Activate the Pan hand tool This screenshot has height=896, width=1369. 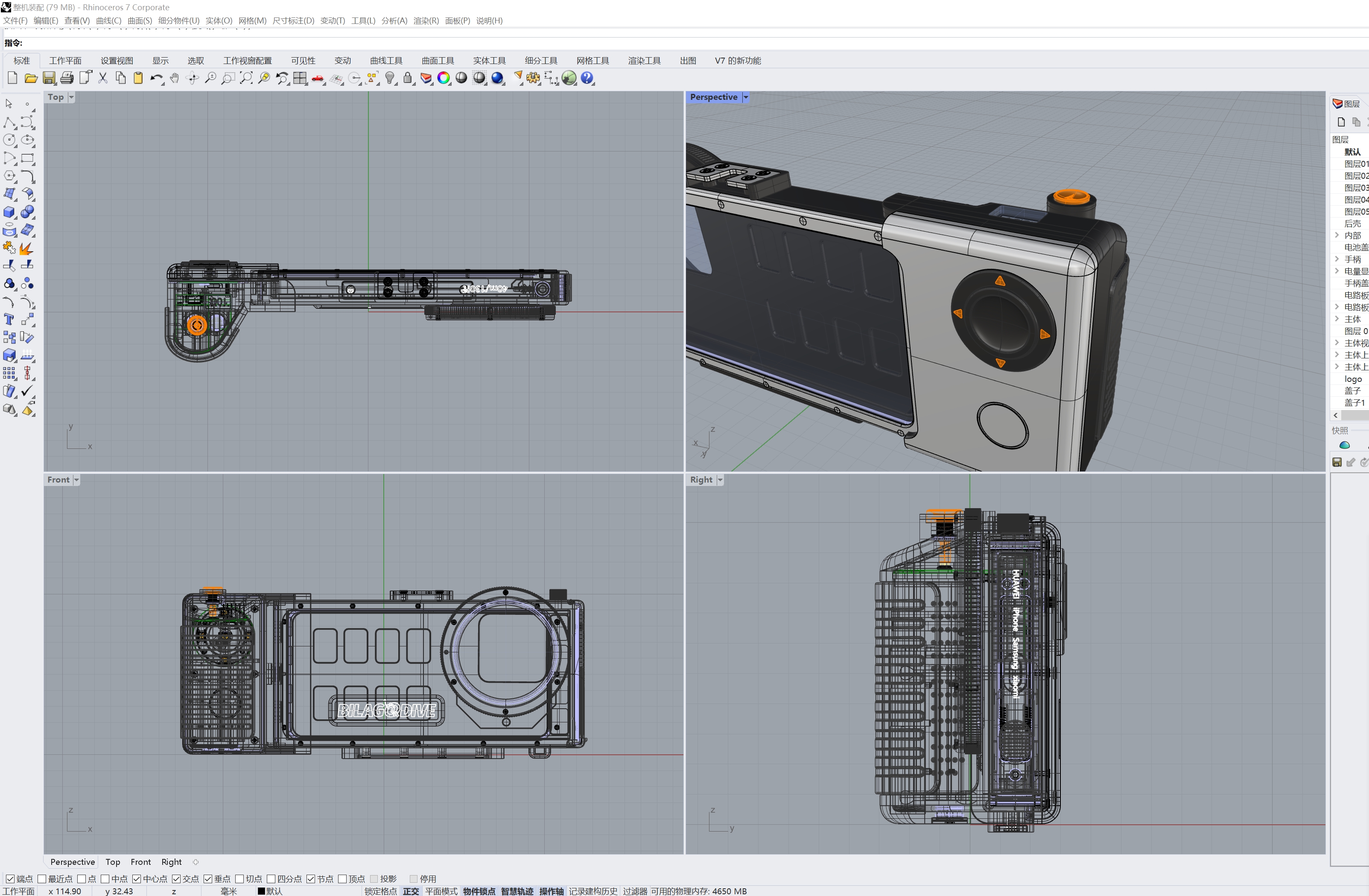175,78
